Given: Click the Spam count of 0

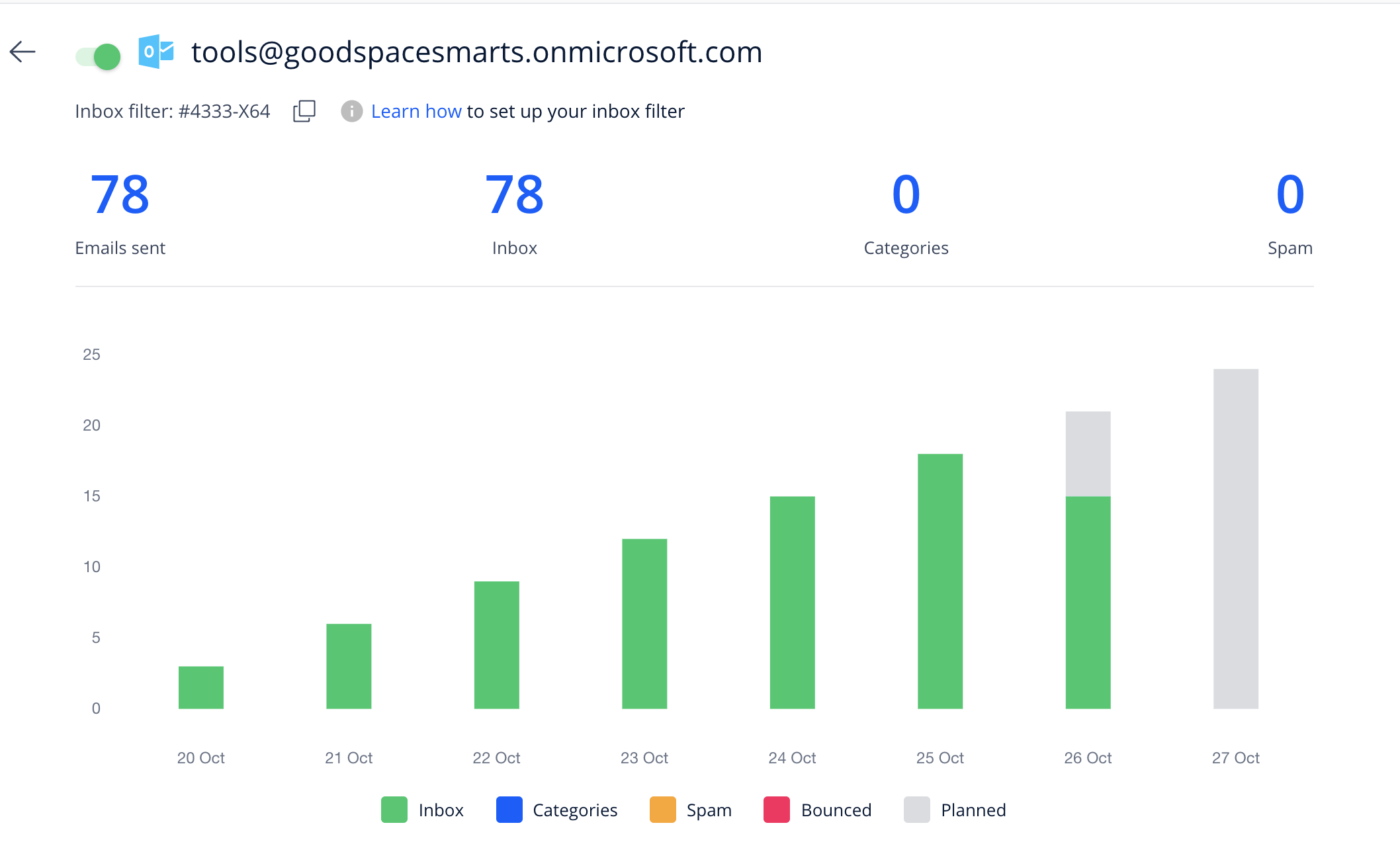Looking at the screenshot, I should (x=1290, y=194).
